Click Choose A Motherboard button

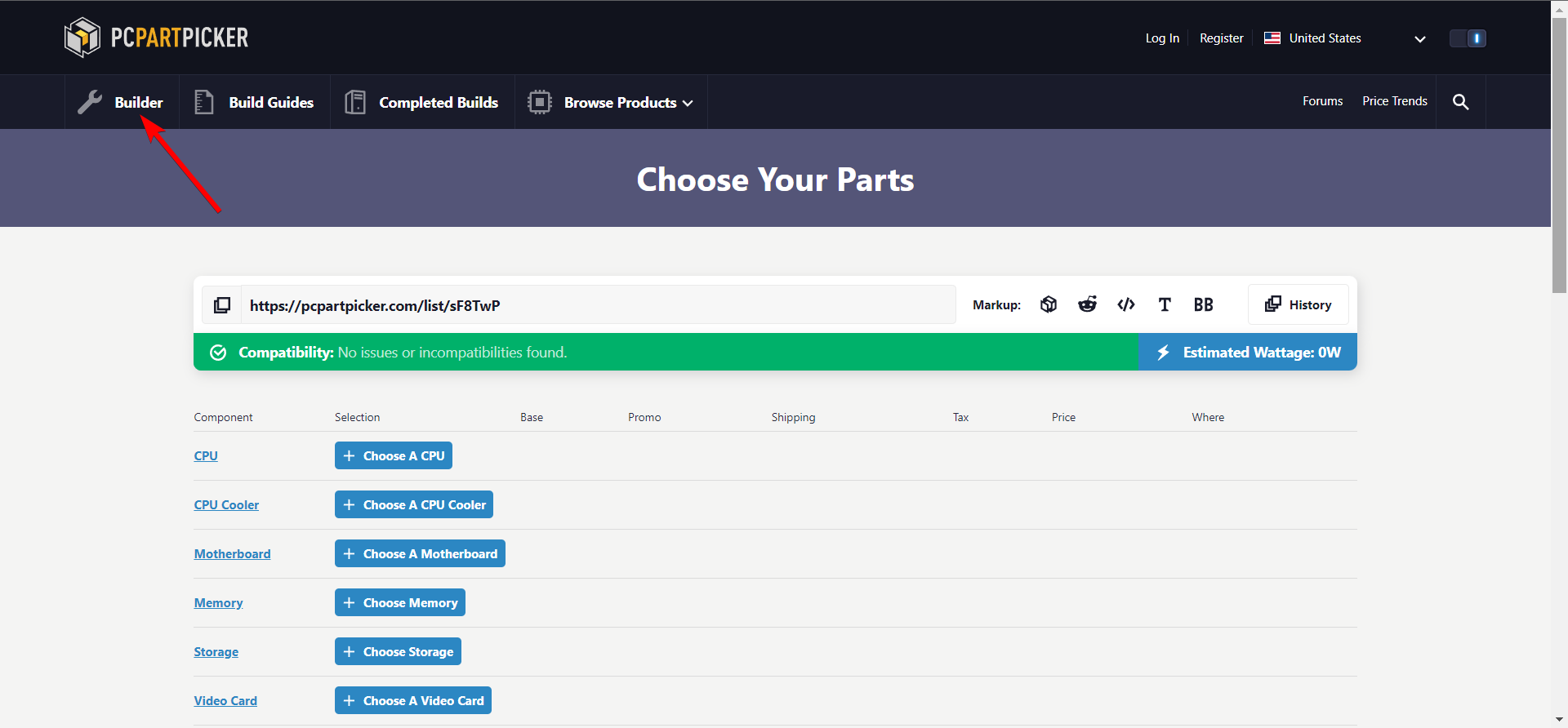[x=420, y=553]
